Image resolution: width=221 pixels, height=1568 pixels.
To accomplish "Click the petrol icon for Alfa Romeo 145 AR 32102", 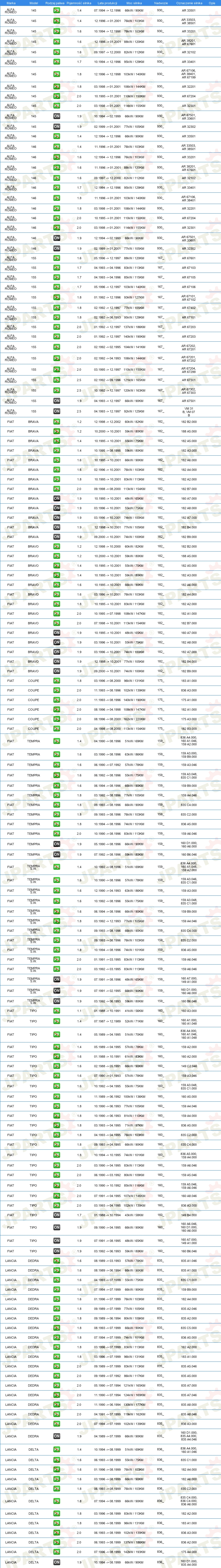I will pyautogui.click(x=56, y=52).
